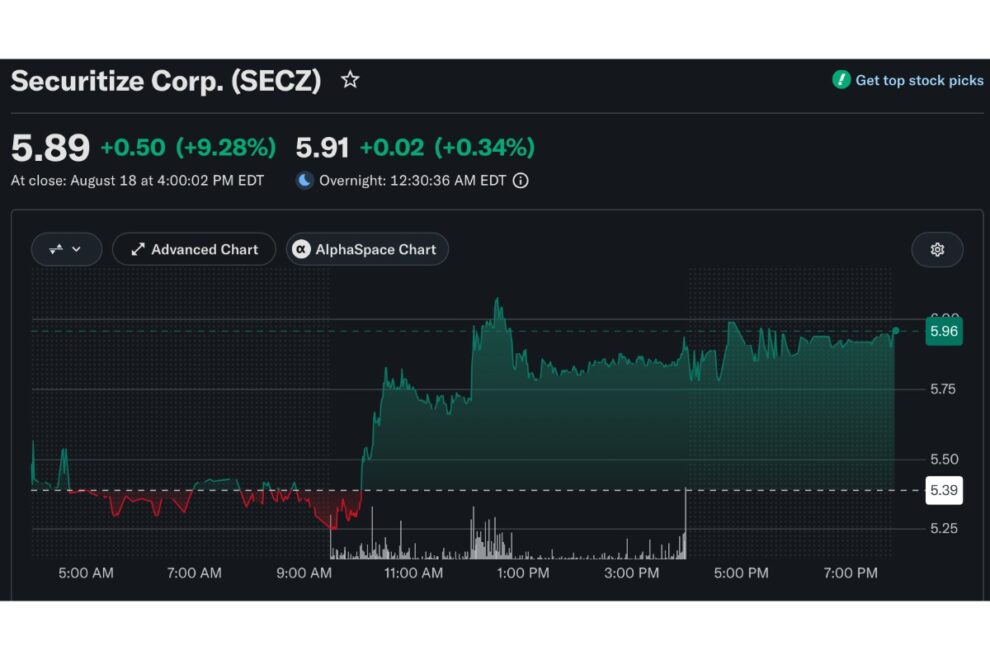The height and width of the screenshot is (660, 990).
Task: Click the white 5.39 previous close tag
Action: pyautogui.click(x=944, y=490)
